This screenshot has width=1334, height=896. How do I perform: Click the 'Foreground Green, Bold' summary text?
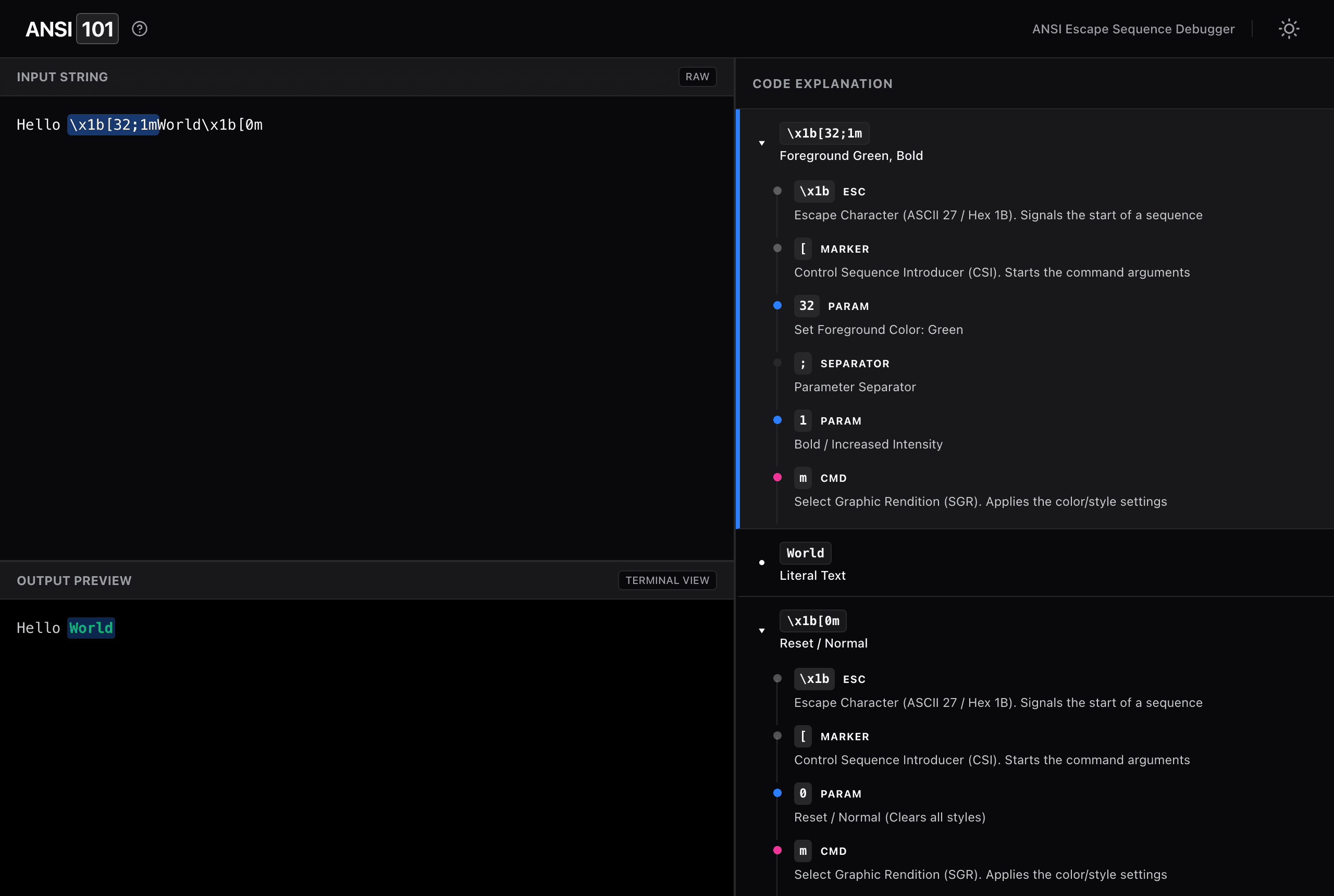tap(851, 155)
